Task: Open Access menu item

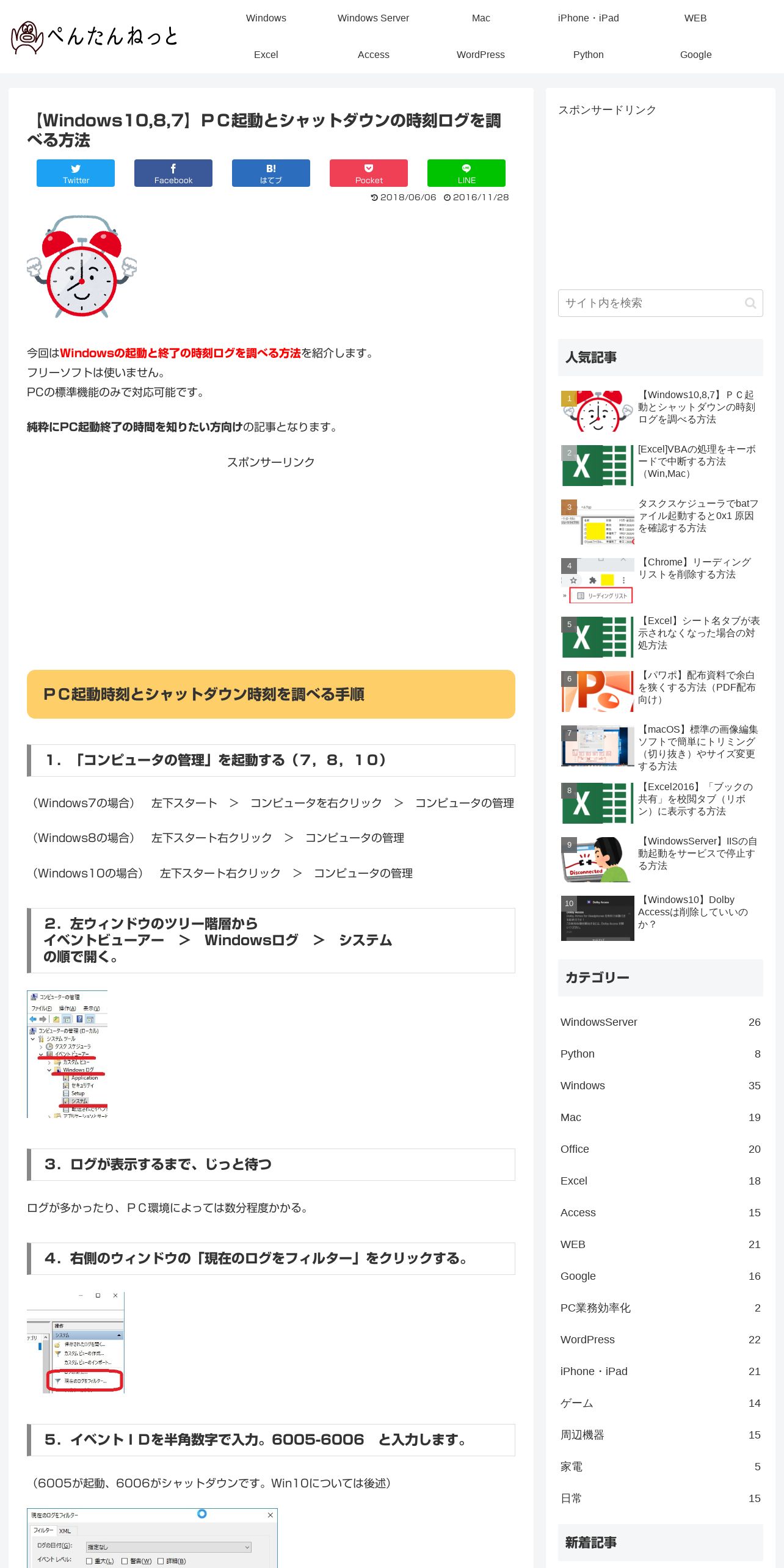Action: (x=374, y=55)
